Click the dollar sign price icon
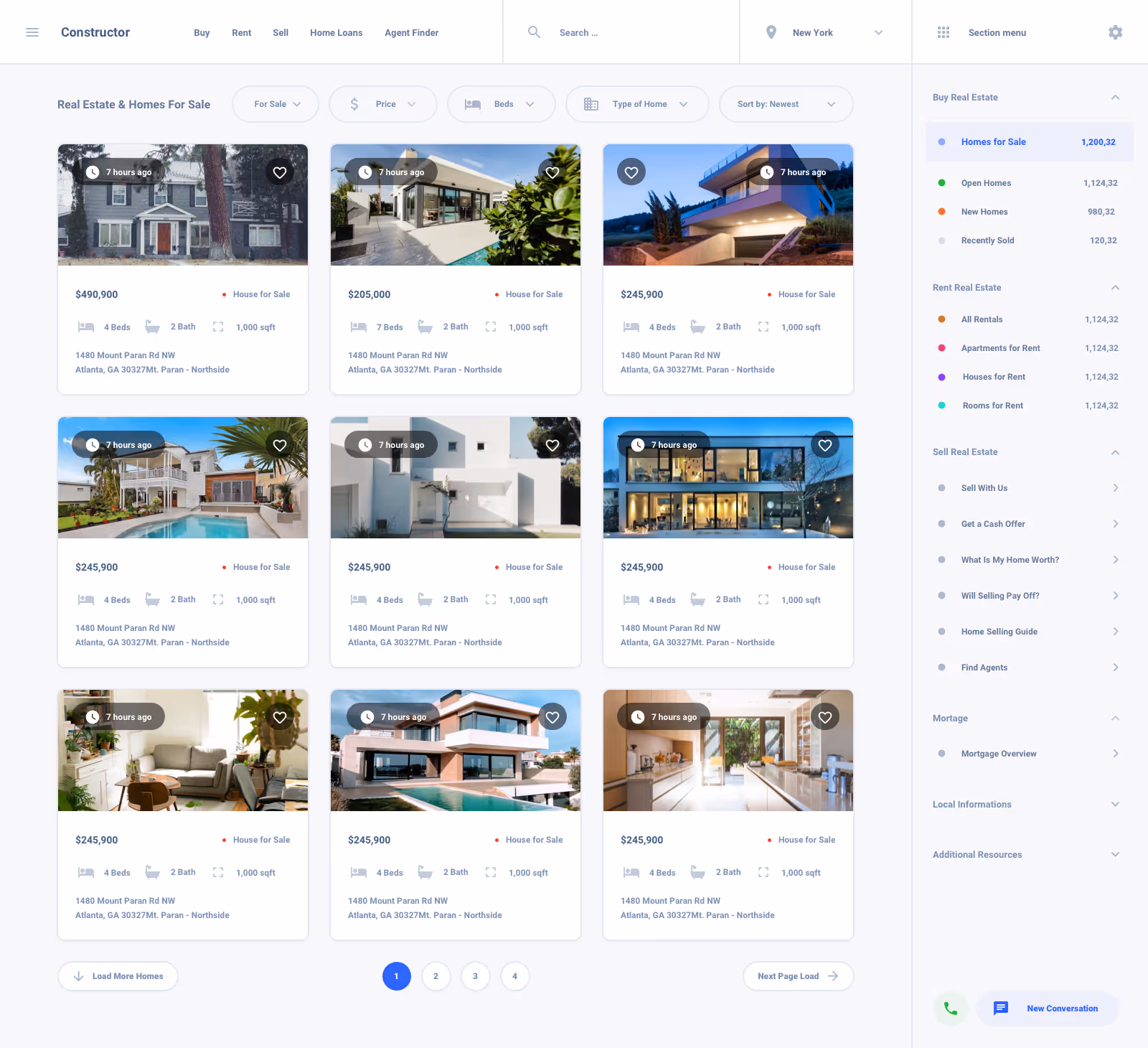Screen dimensions: 1148x1048 click(354, 104)
